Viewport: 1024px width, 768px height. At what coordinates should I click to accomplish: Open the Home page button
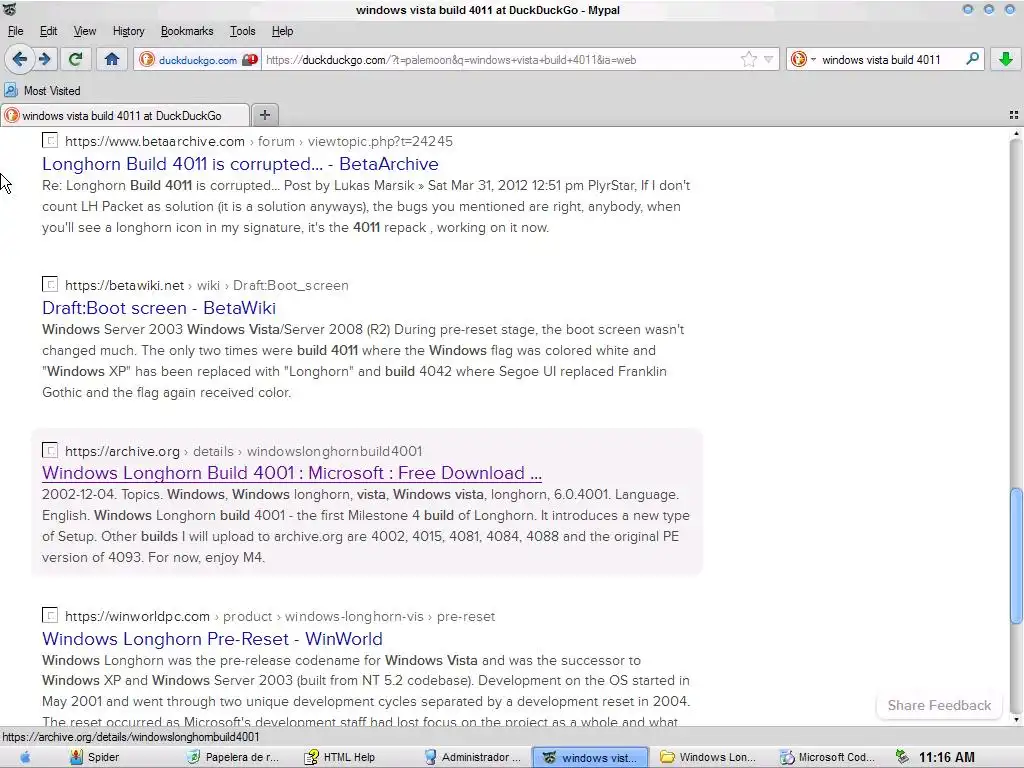coord(112,59)
